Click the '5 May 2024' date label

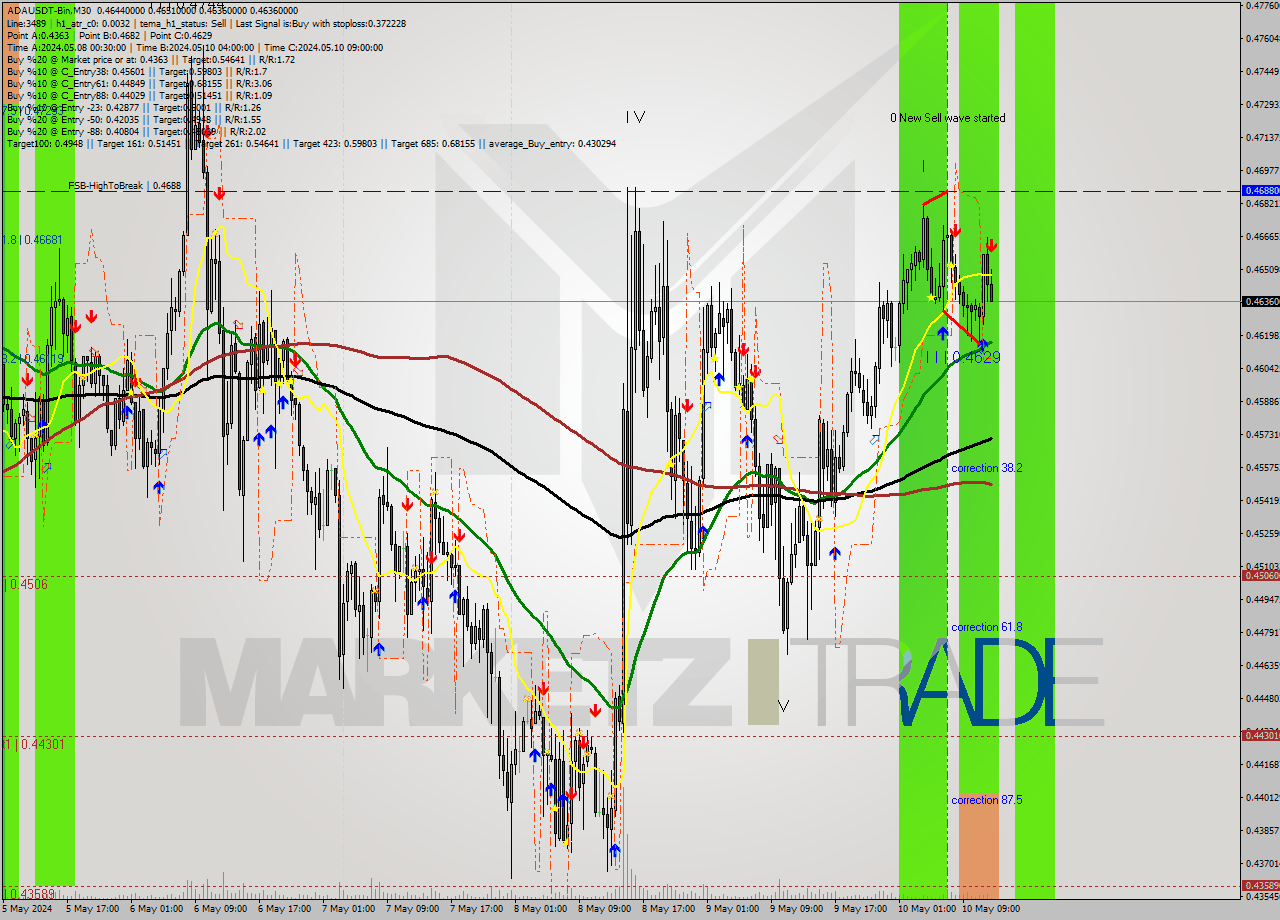coord(27,909)
